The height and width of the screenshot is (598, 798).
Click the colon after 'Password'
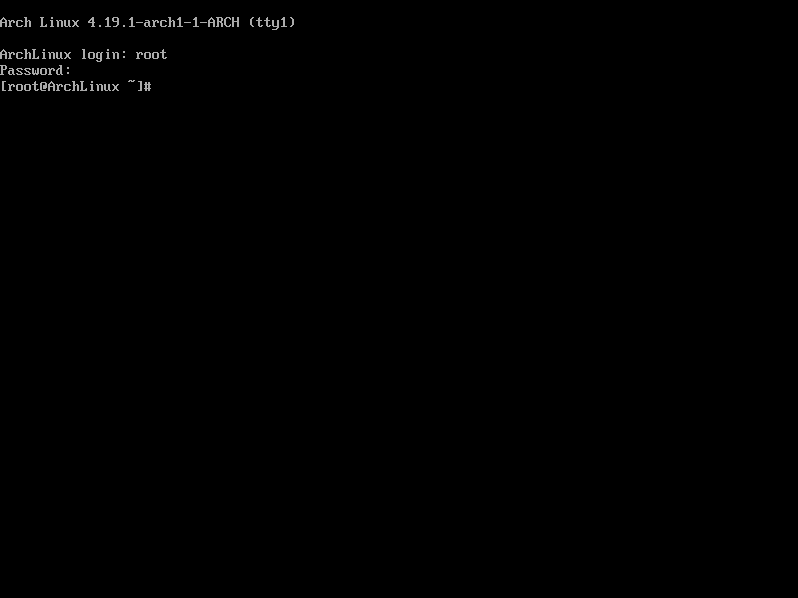68,72
